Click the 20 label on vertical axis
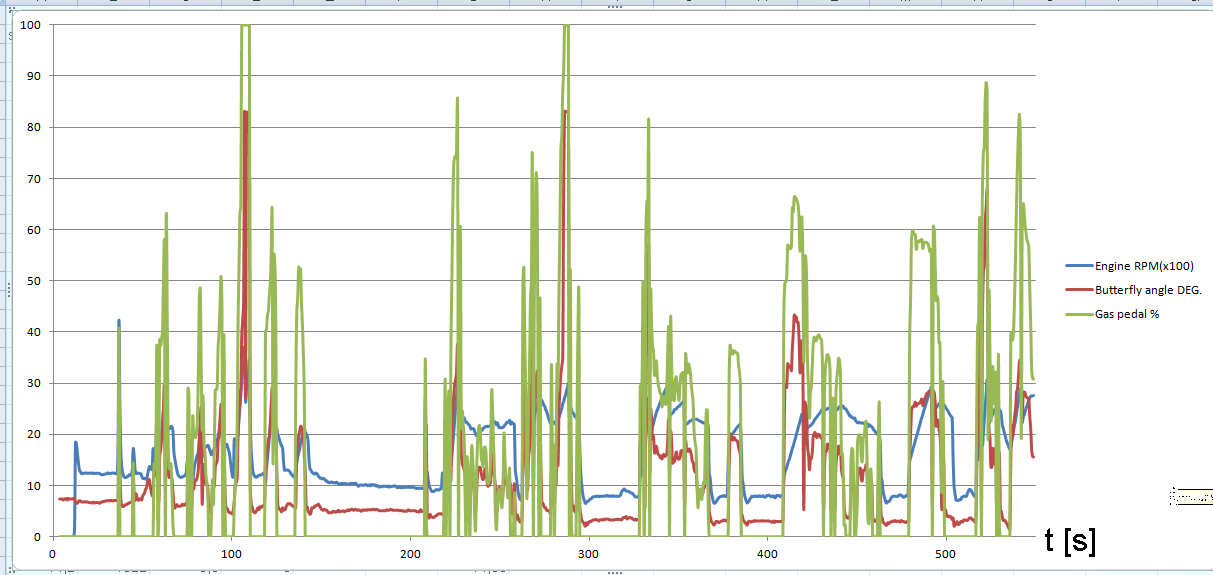The image size is (1213, 575). click(32, 434)
